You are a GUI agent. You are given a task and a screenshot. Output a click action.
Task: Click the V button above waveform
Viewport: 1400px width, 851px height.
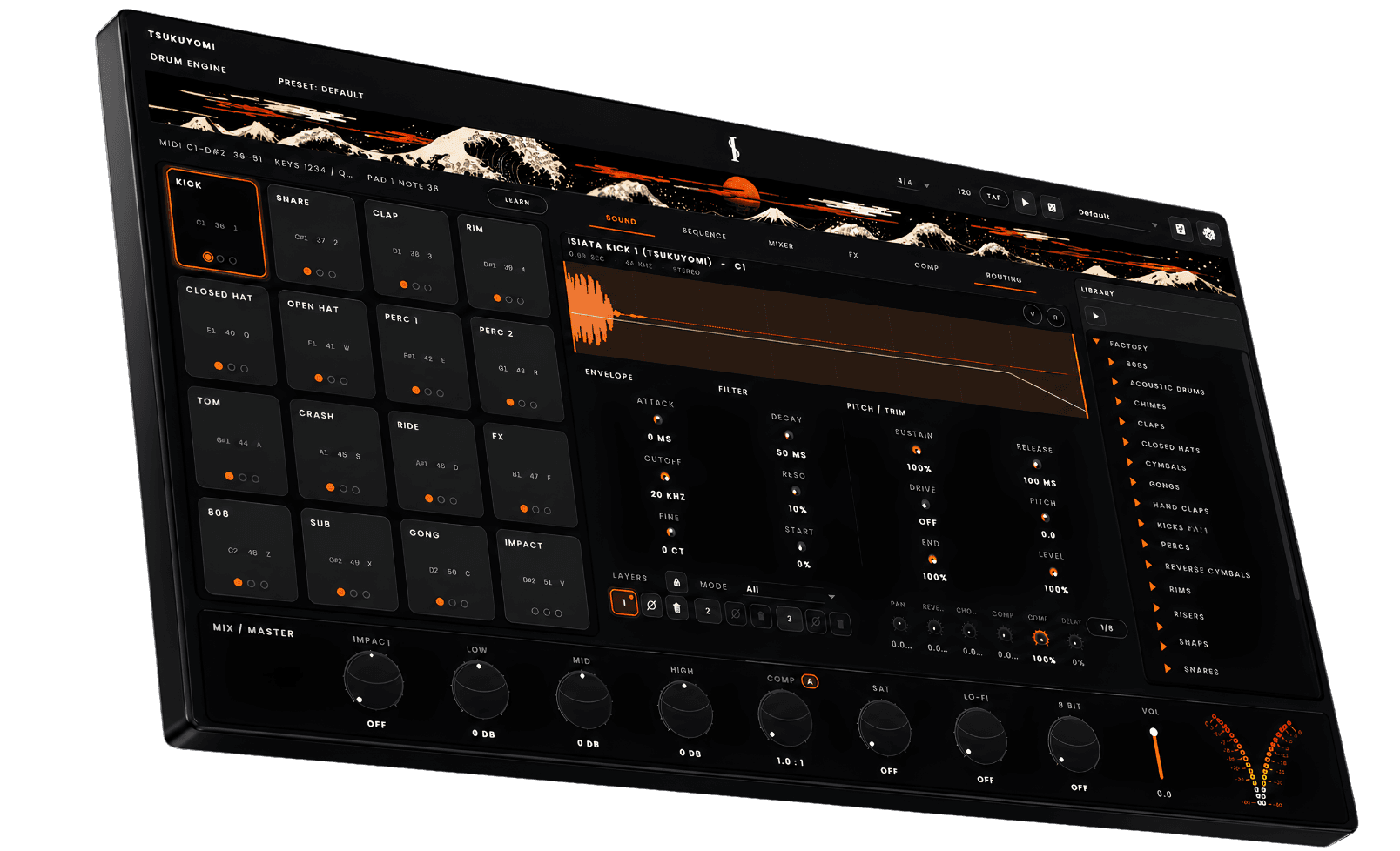tap(1033, 314)
